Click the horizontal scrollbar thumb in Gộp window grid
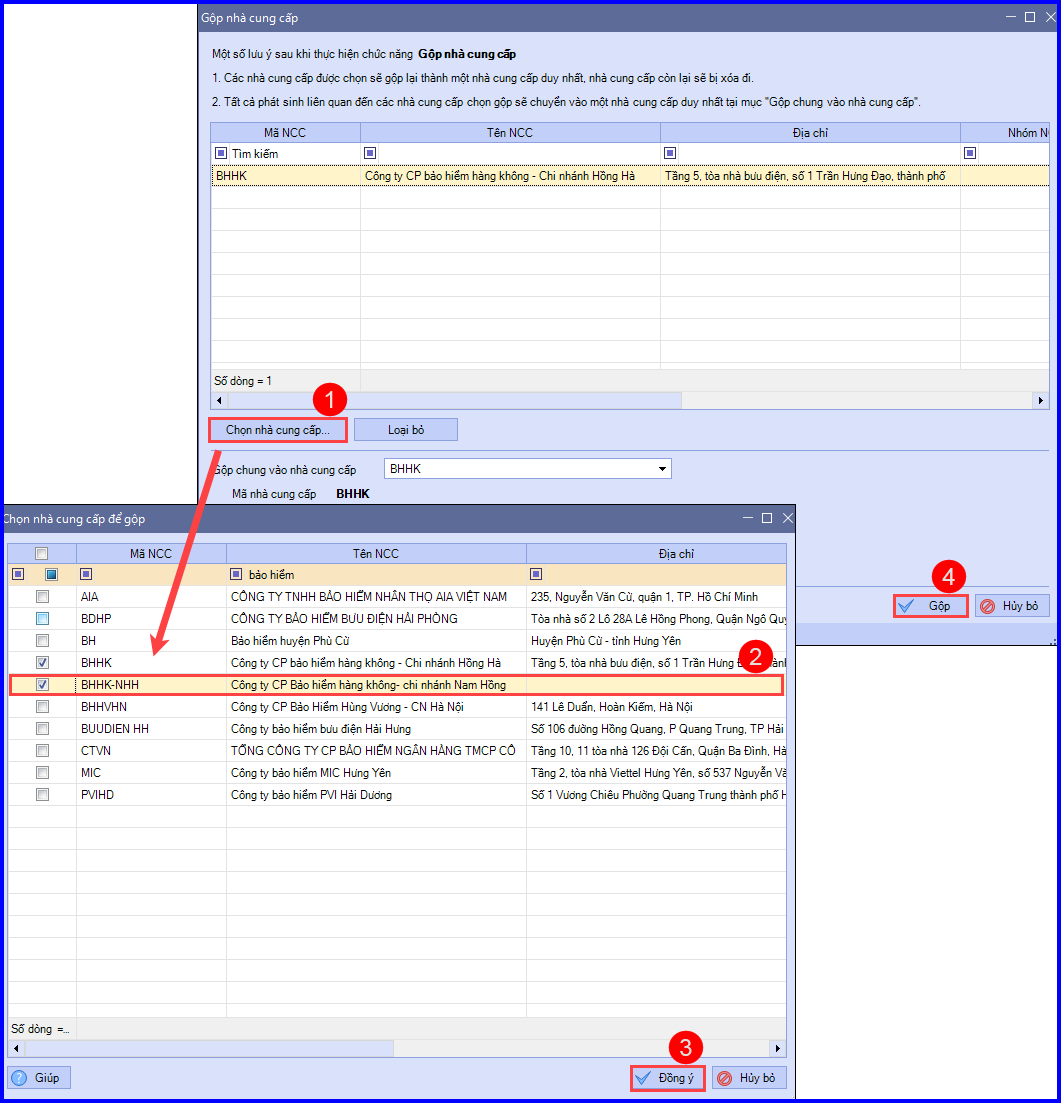This screenshot has height=1103, width=1061. click(455, 400)
